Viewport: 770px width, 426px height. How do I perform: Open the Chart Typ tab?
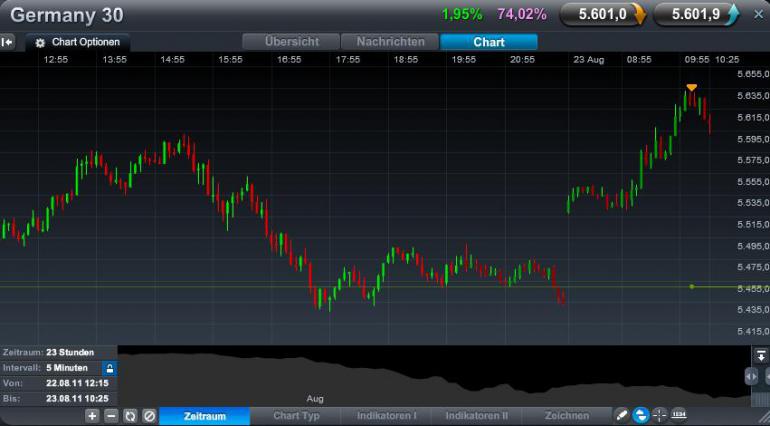coord(296,416)
